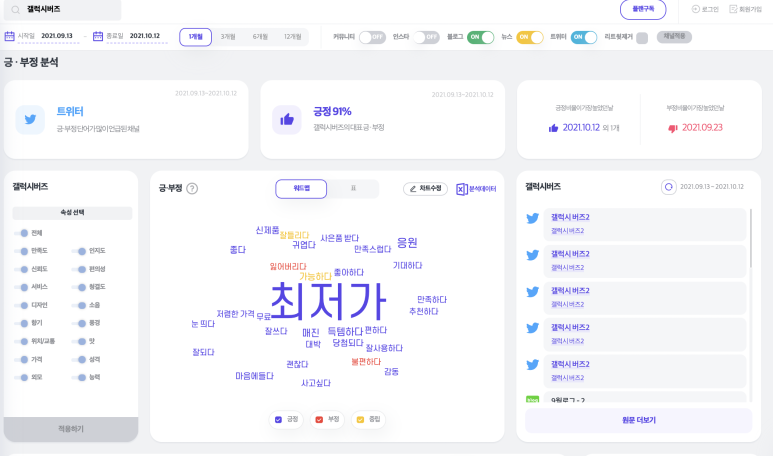Click the 2021.10.12 positive peak date
Viewport: 773px width, 456px height.
pyautogui.click(x=581, y=128)
